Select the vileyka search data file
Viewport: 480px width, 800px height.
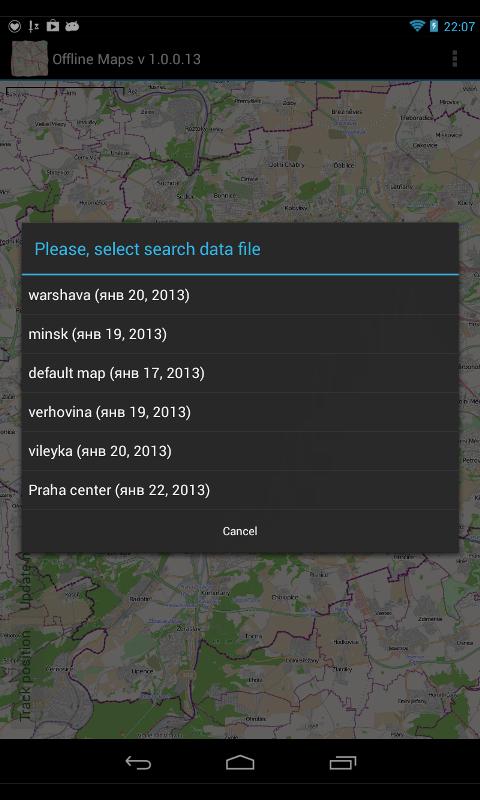click(240, 451)
